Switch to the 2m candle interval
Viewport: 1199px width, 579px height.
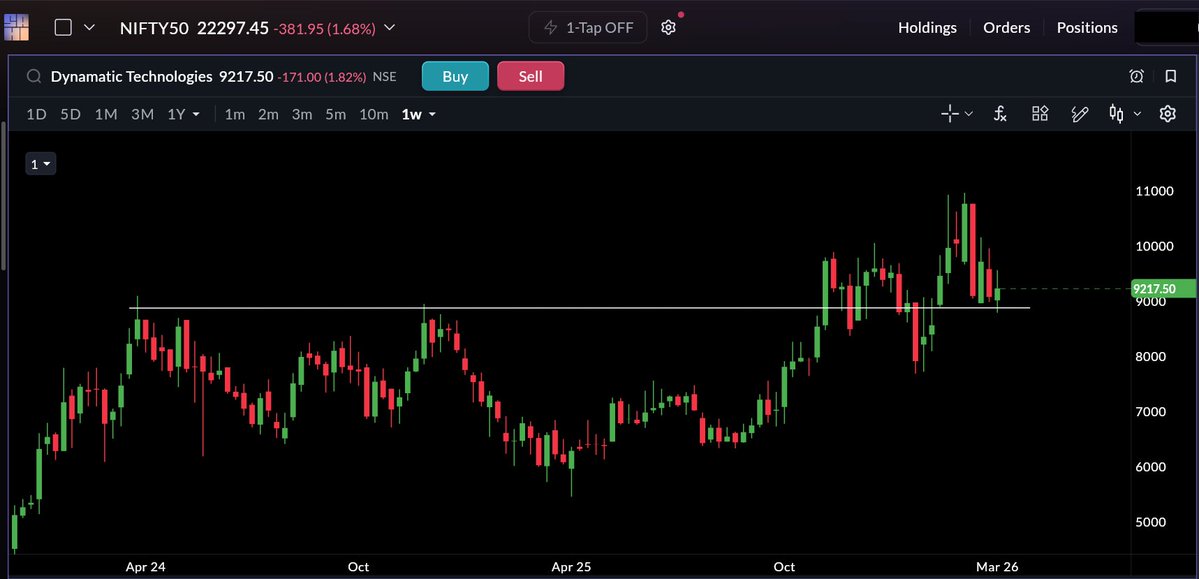(x=268, y=115)
